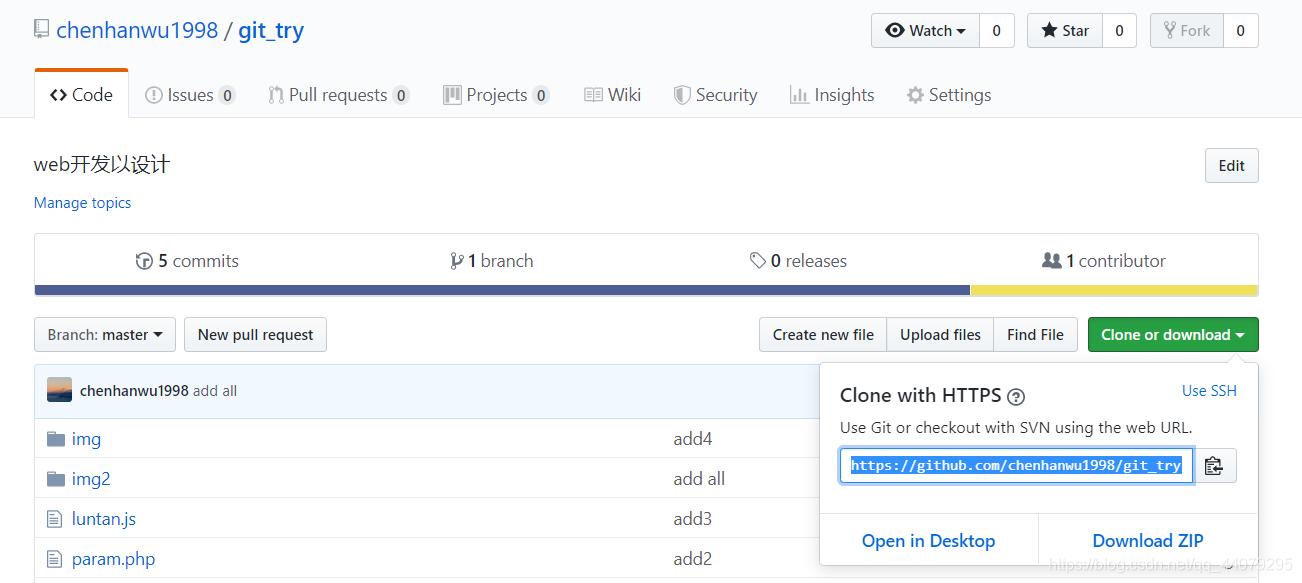Toggle the Clone or download dropdown
The height and width of the screenshot is (583, 1302).
pos(1173,335)
